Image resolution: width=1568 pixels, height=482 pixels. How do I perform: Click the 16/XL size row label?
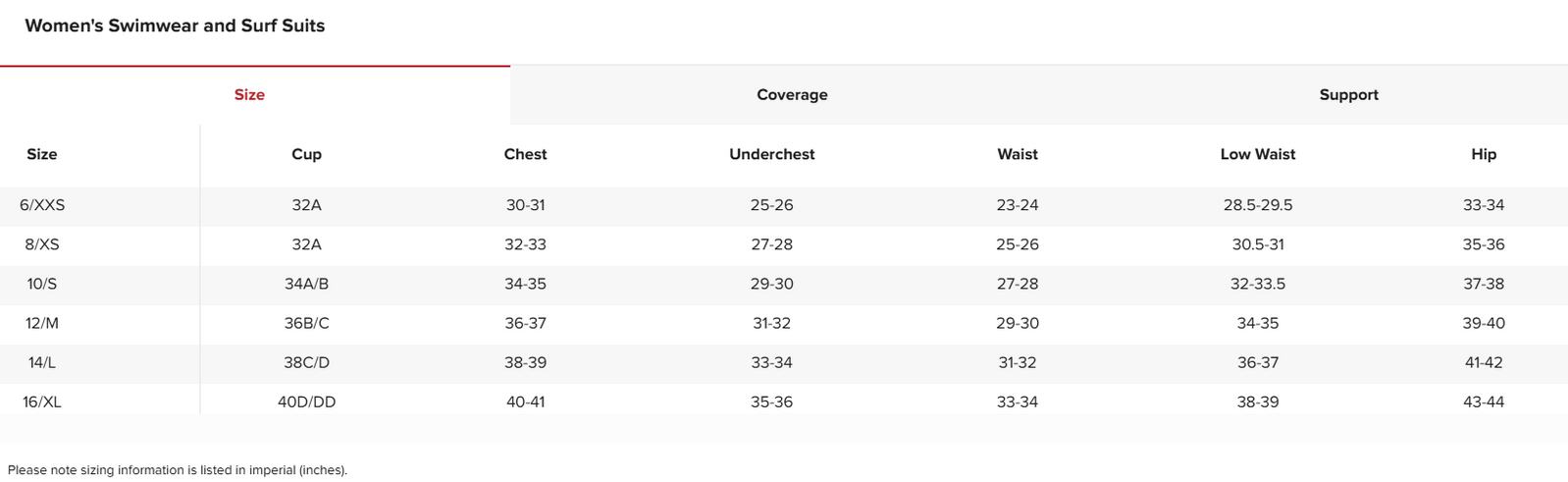42,402
